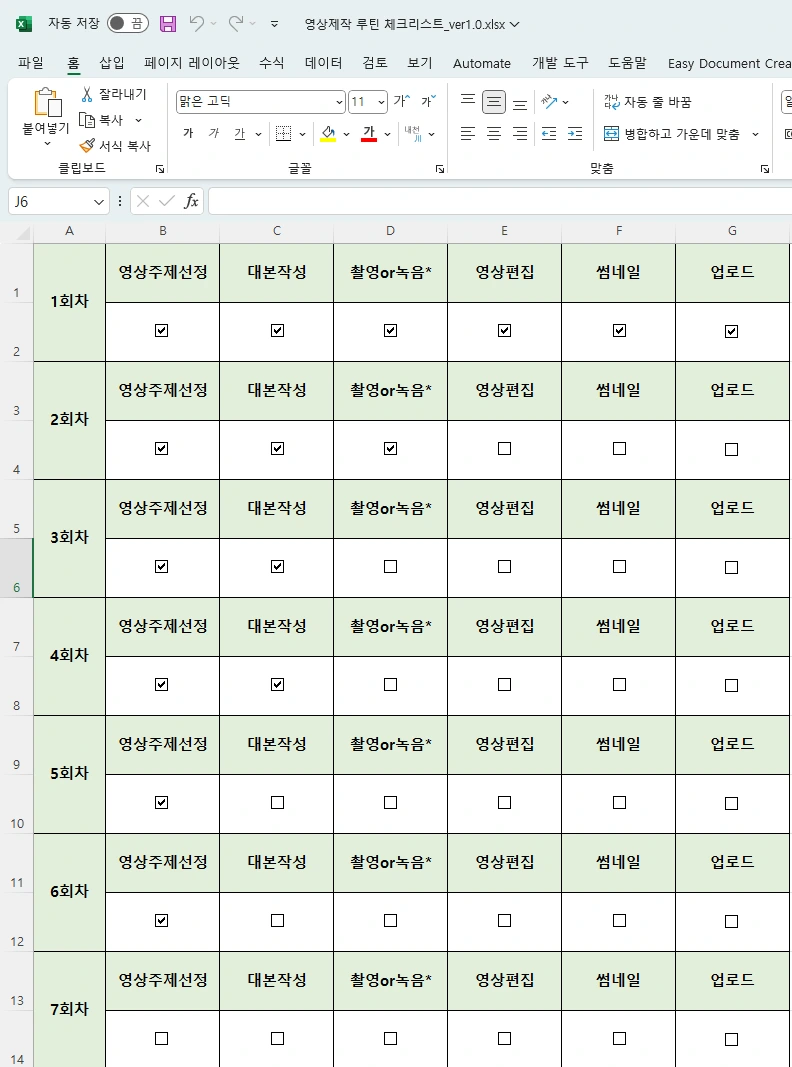Undo the last action

pyautogui.click(x=196, y=24)
